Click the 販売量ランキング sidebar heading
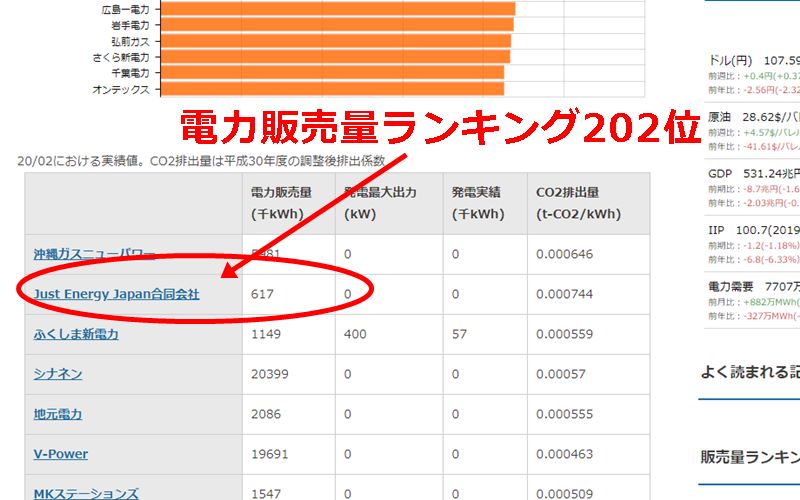The image size is (800, 500). (x=750, y=457)
